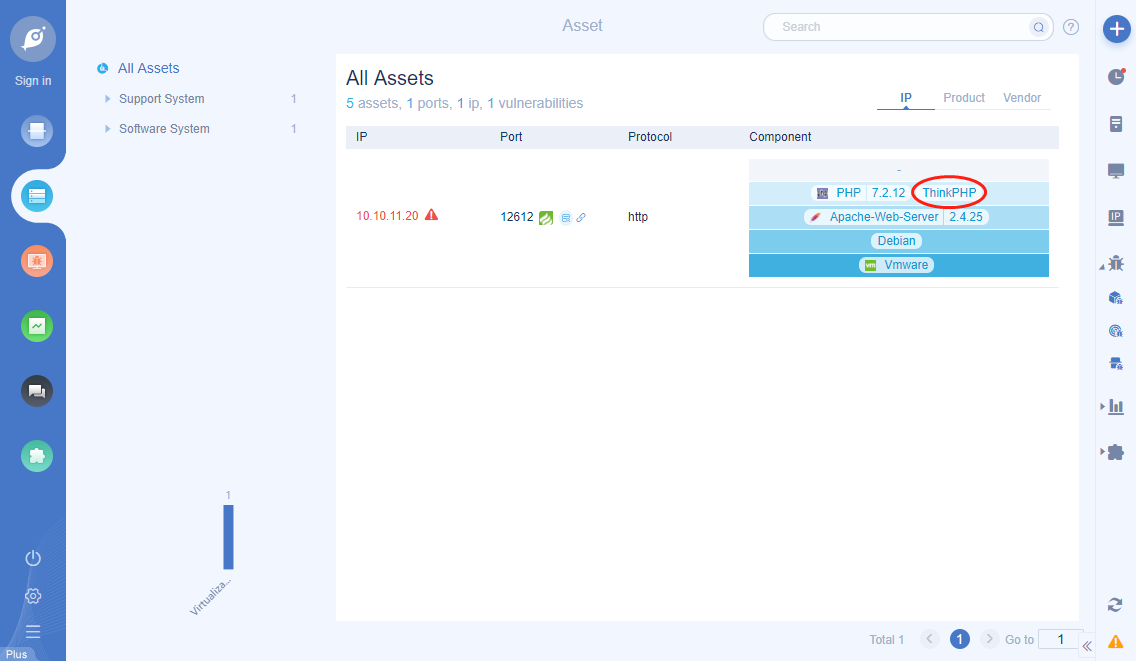Go to previous page arrow
This screenshot has width=1136, height=661.
(x=929, y=639)
